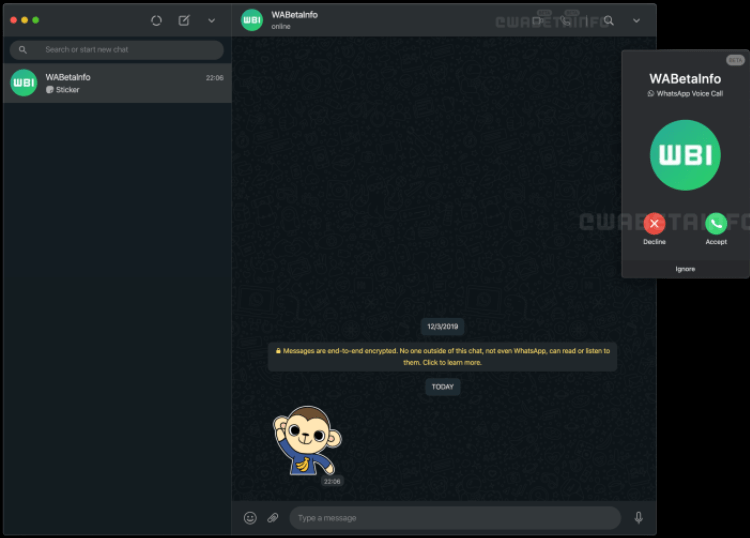Viewport: 750px width, 538px height.
Task: Start a video call from chat header
Action: pyautogui.click(x=539, y=20)
